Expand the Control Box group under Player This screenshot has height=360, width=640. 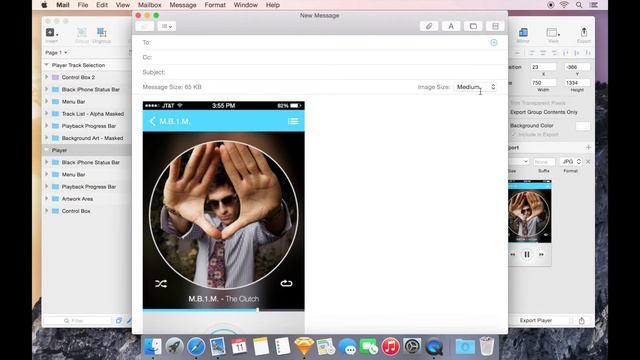[46, 211]
